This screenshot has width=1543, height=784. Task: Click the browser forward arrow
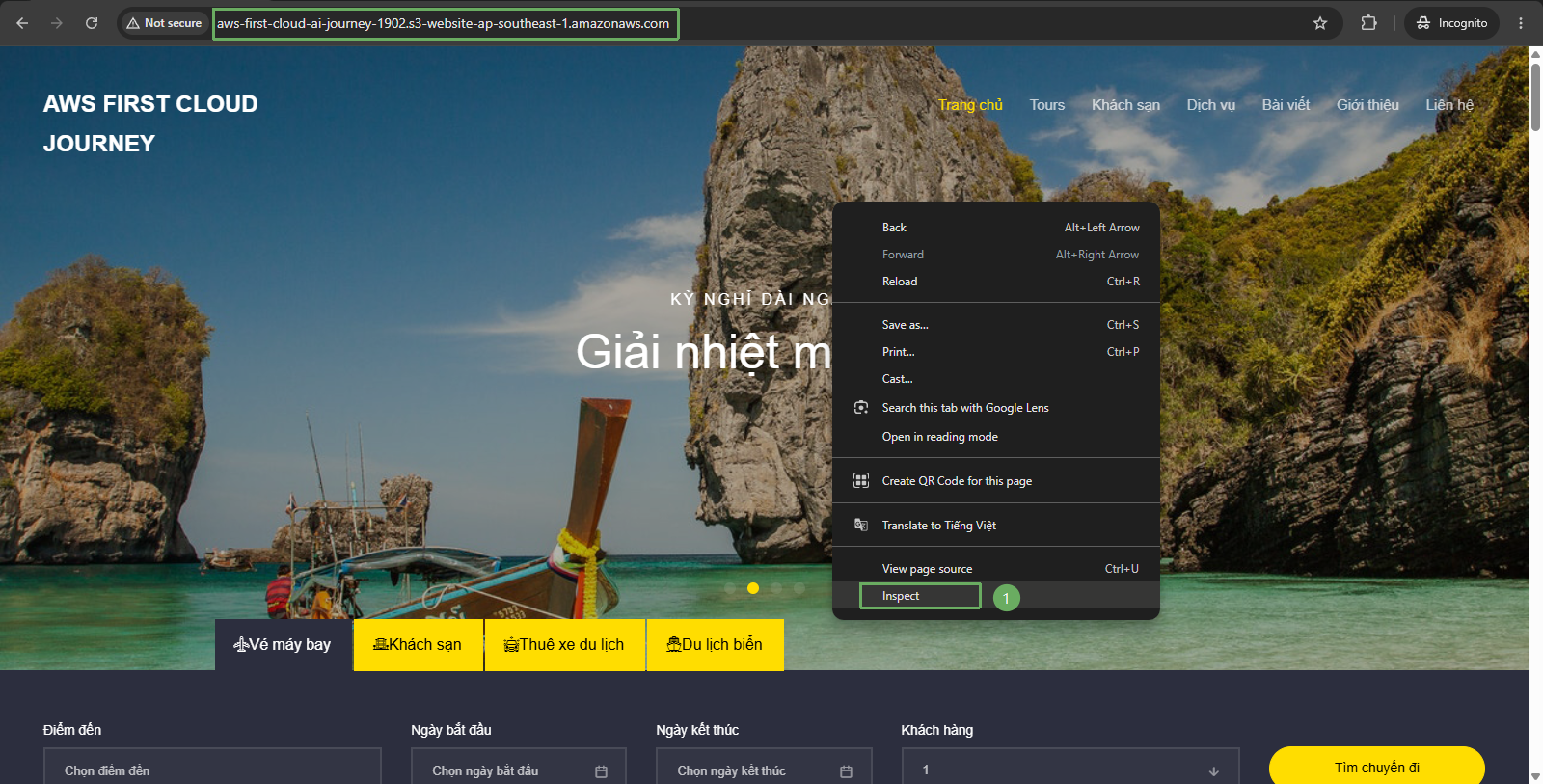coord(57,23)
